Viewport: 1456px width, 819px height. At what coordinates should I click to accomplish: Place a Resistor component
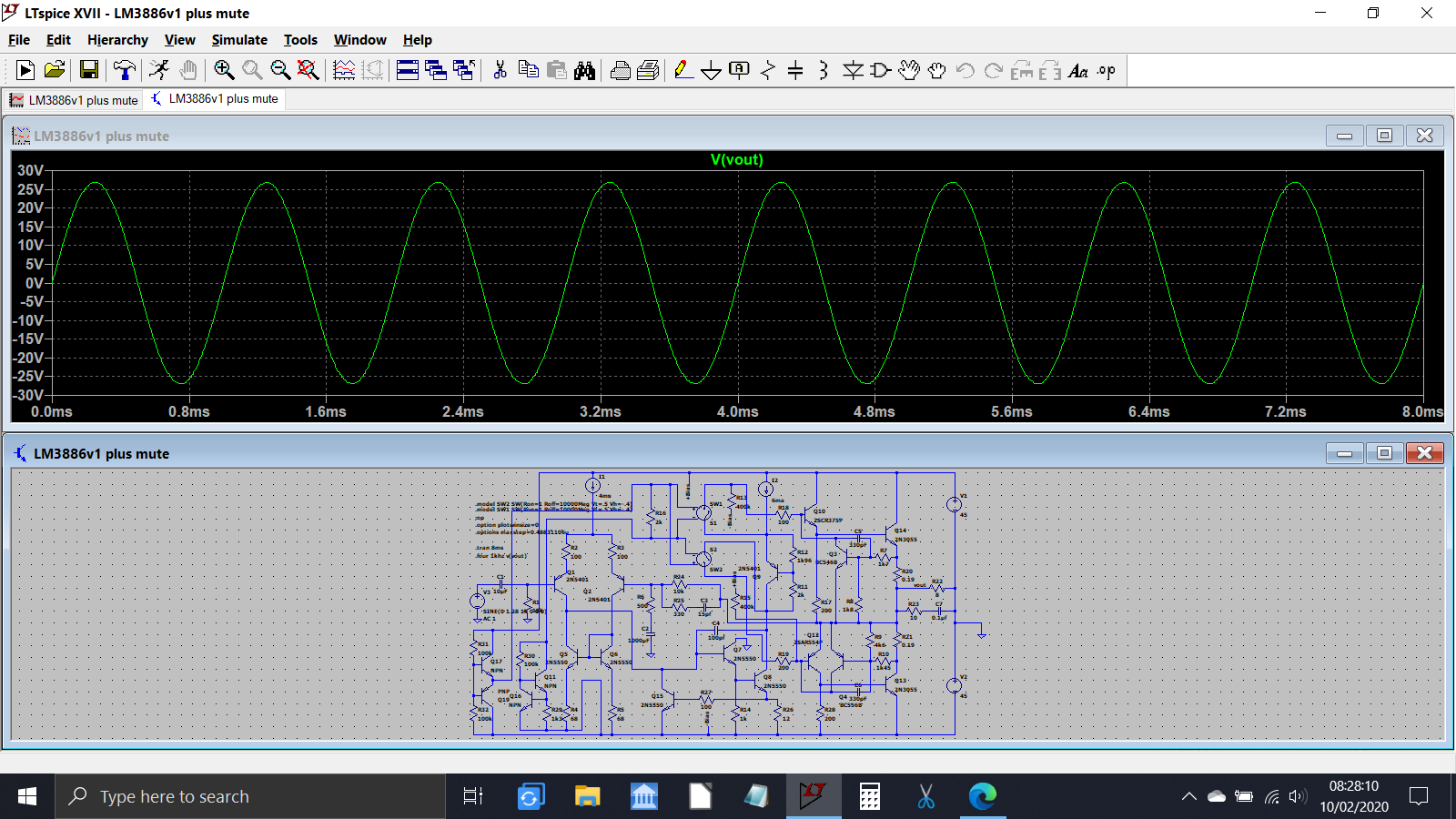point(768,70)
